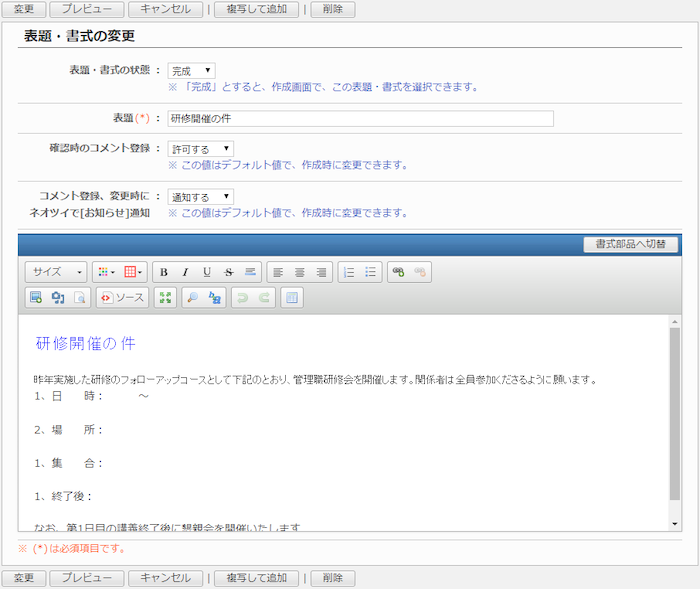Open the text color picker dropdown
The width and height of the screenshot is (700, 589).
(x=105, y=272)
